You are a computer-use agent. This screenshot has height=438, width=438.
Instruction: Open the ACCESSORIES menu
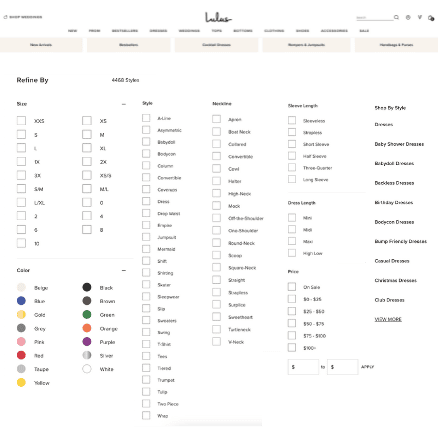click(334, 31)
